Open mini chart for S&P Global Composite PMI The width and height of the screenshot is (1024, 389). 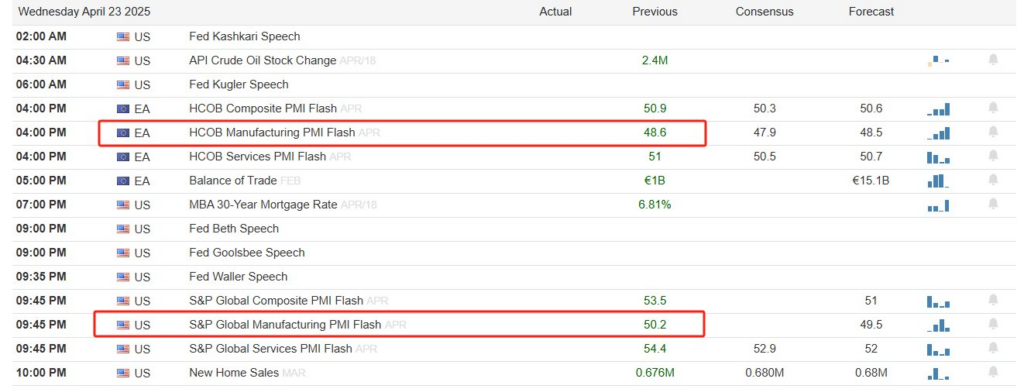pyautogui.click(x=938, y=301)
